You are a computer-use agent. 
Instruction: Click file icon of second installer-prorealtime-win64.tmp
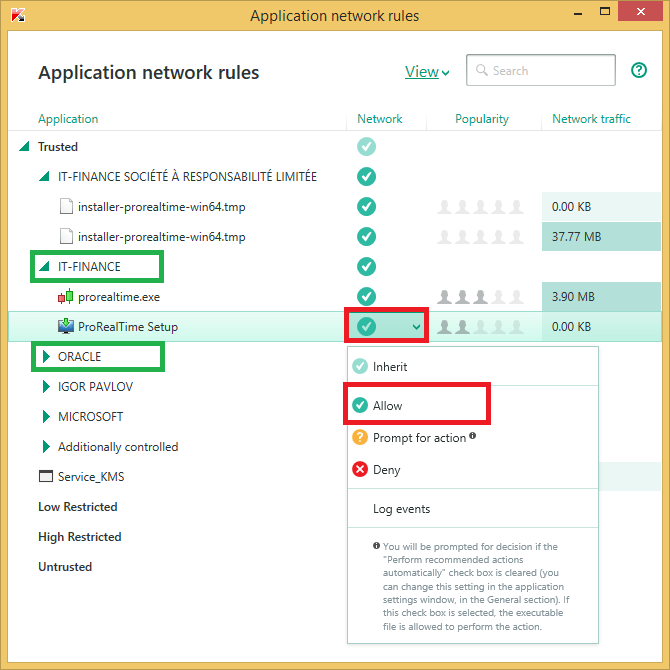pyautogui.click(x=66, y=236)
